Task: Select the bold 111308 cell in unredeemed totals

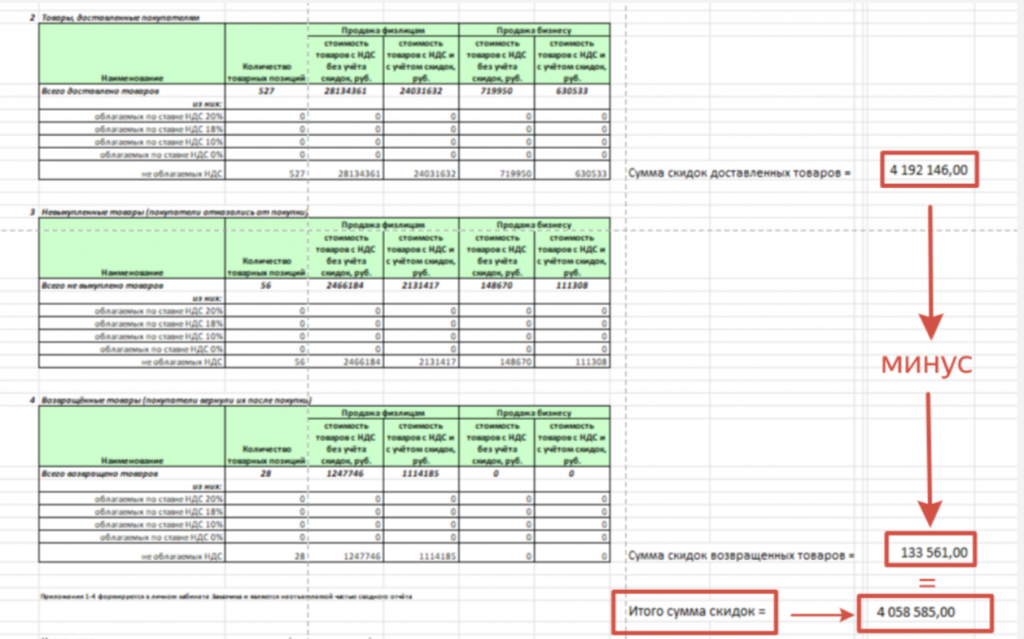Action: 572,285
